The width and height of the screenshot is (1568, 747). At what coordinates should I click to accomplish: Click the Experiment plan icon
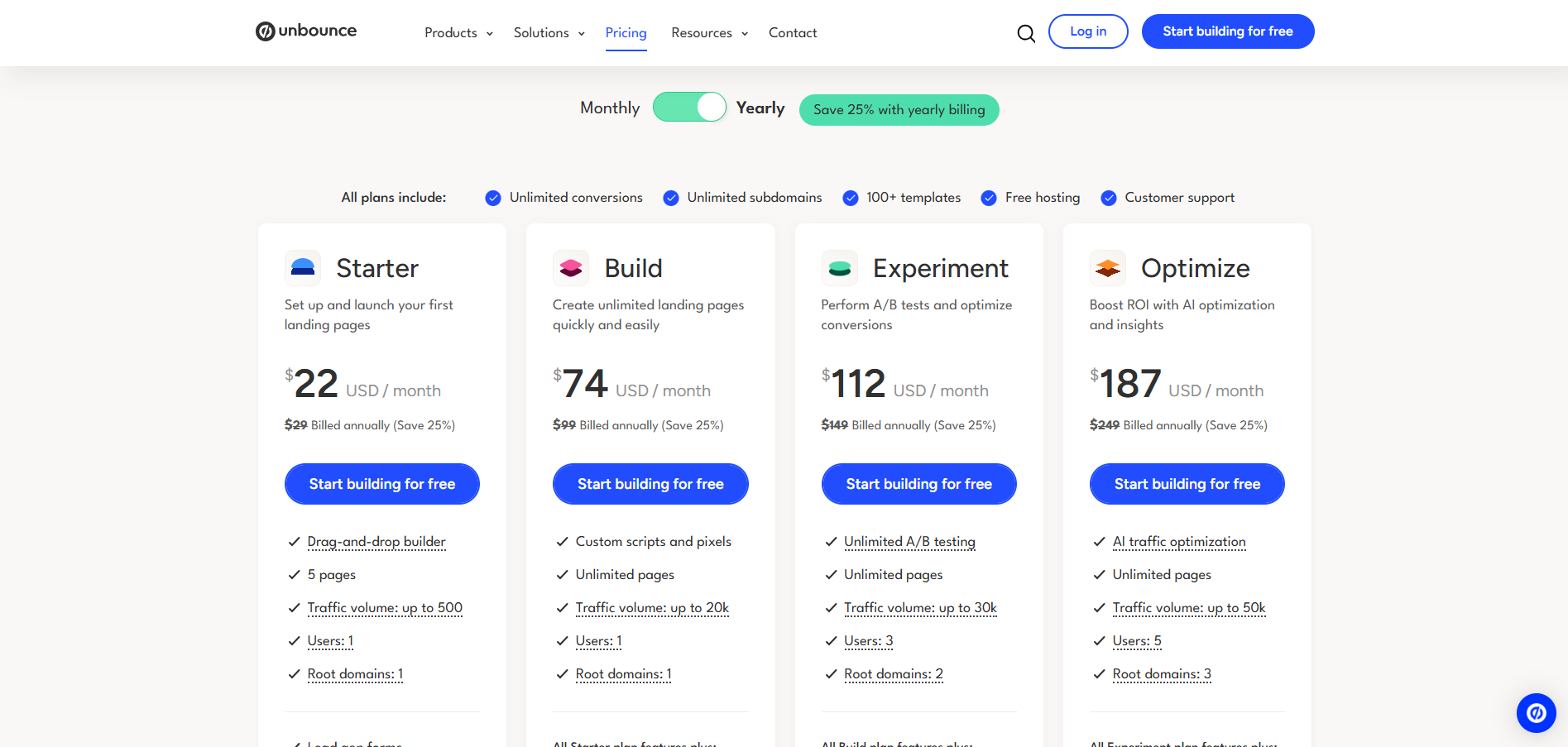coord(840,267)
